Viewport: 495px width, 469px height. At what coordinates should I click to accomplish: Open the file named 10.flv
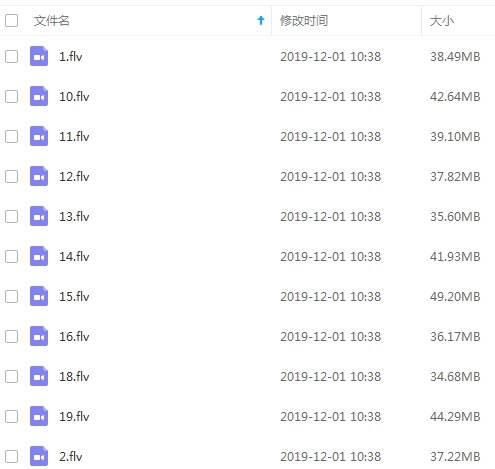click(74, 97)
